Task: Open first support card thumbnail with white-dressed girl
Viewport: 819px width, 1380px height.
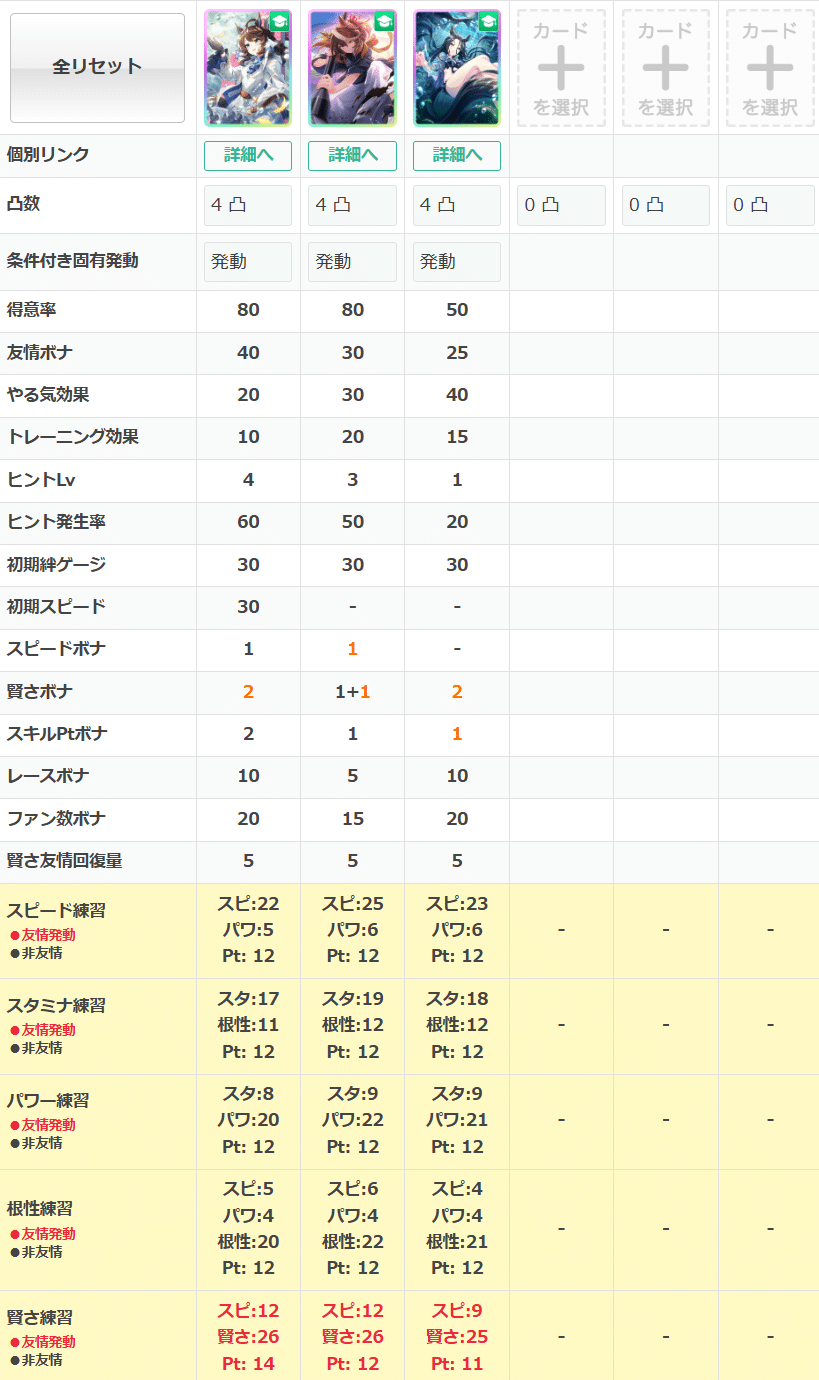Action: (x=248, y=68)
